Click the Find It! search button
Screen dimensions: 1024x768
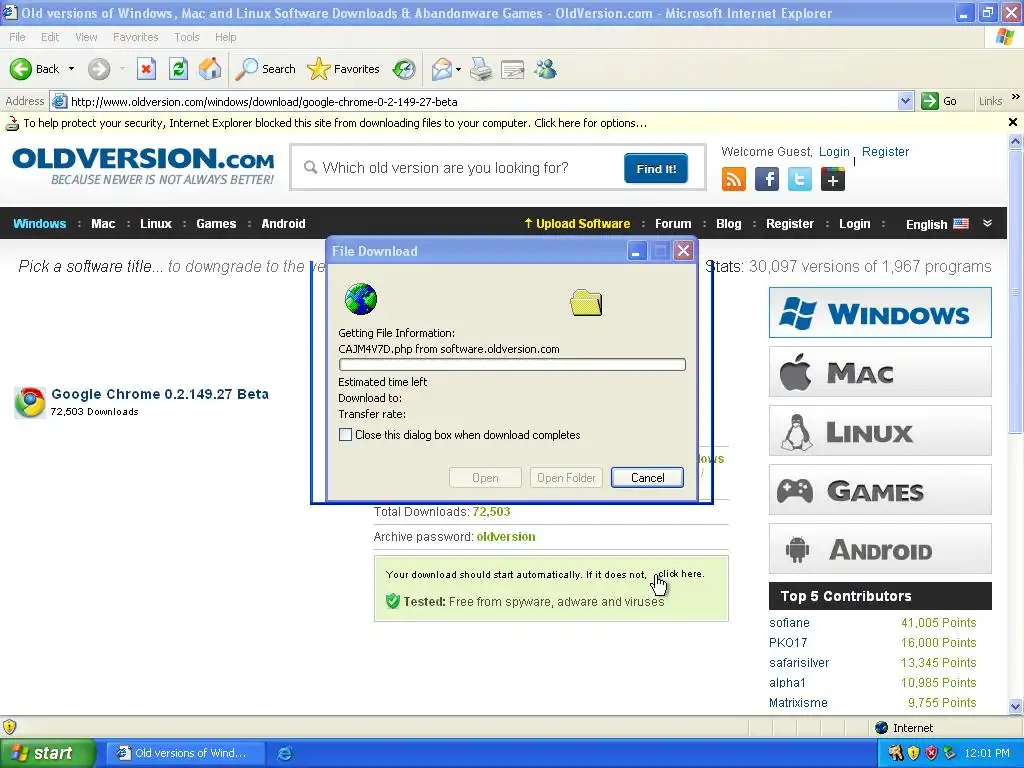click(x=656, y=168)
